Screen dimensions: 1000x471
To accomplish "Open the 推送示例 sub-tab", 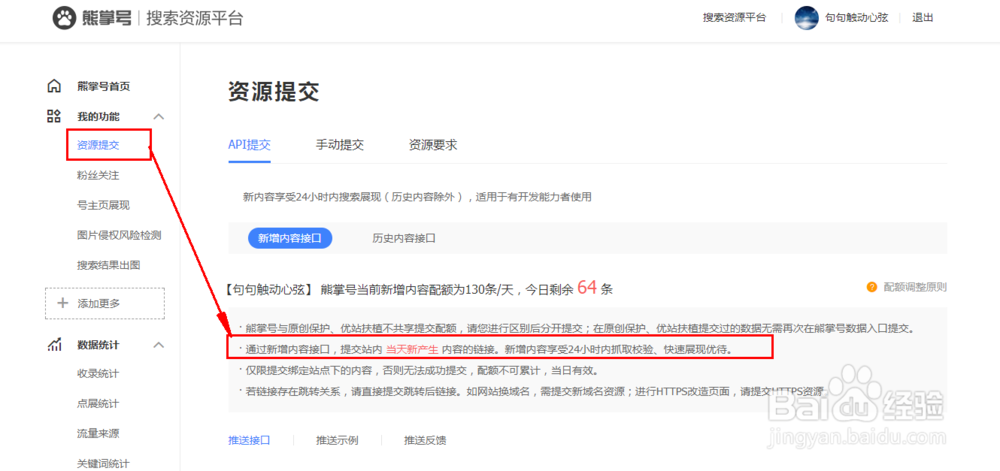I will 337,440.
